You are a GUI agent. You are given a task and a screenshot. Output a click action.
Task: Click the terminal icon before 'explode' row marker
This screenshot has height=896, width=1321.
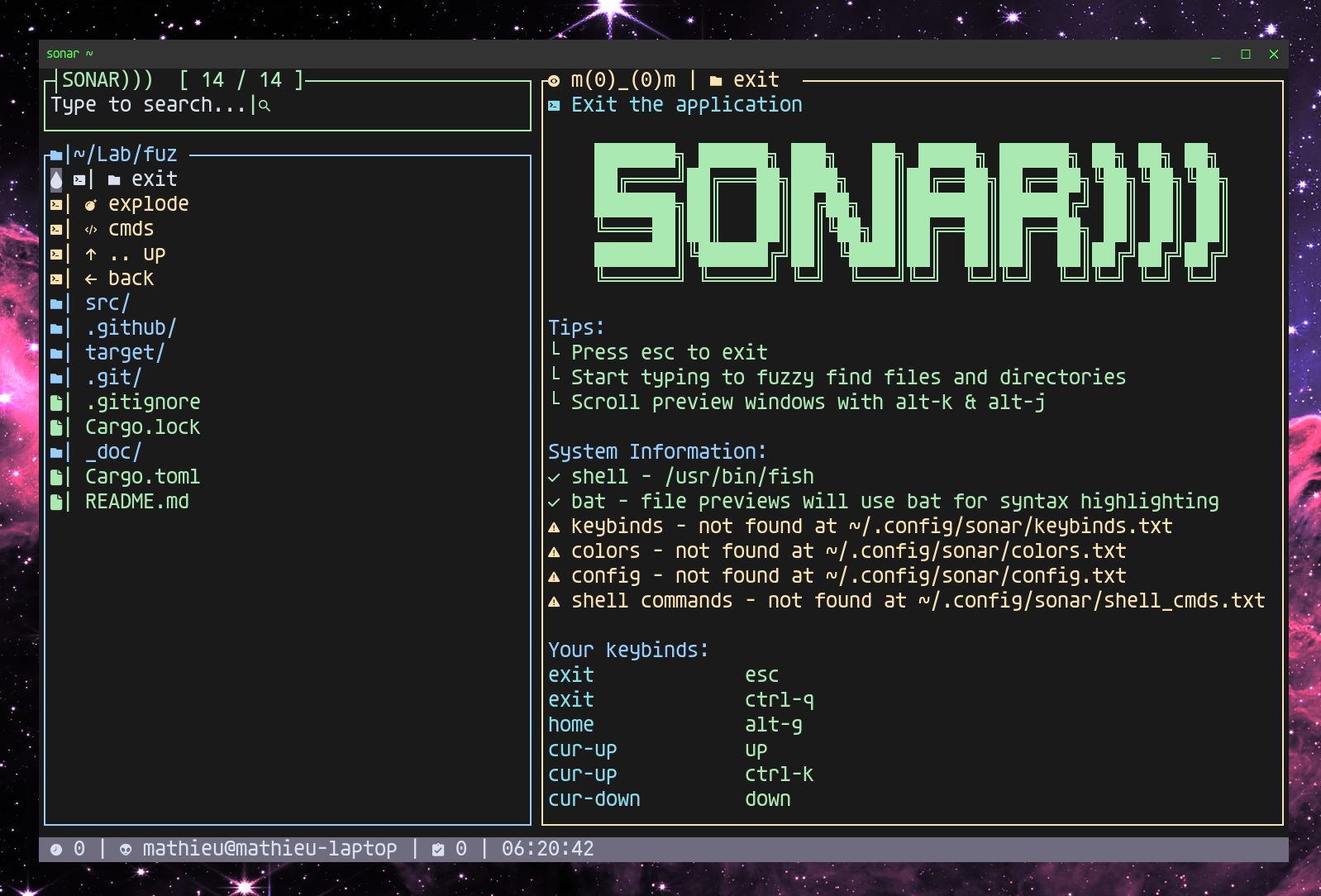[x=56, y=205]
